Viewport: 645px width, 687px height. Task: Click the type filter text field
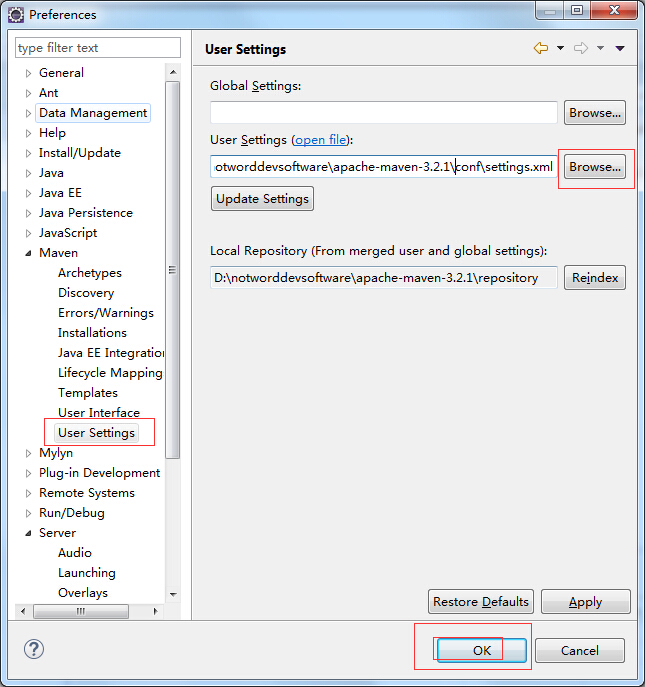click(x=98, y=47)
